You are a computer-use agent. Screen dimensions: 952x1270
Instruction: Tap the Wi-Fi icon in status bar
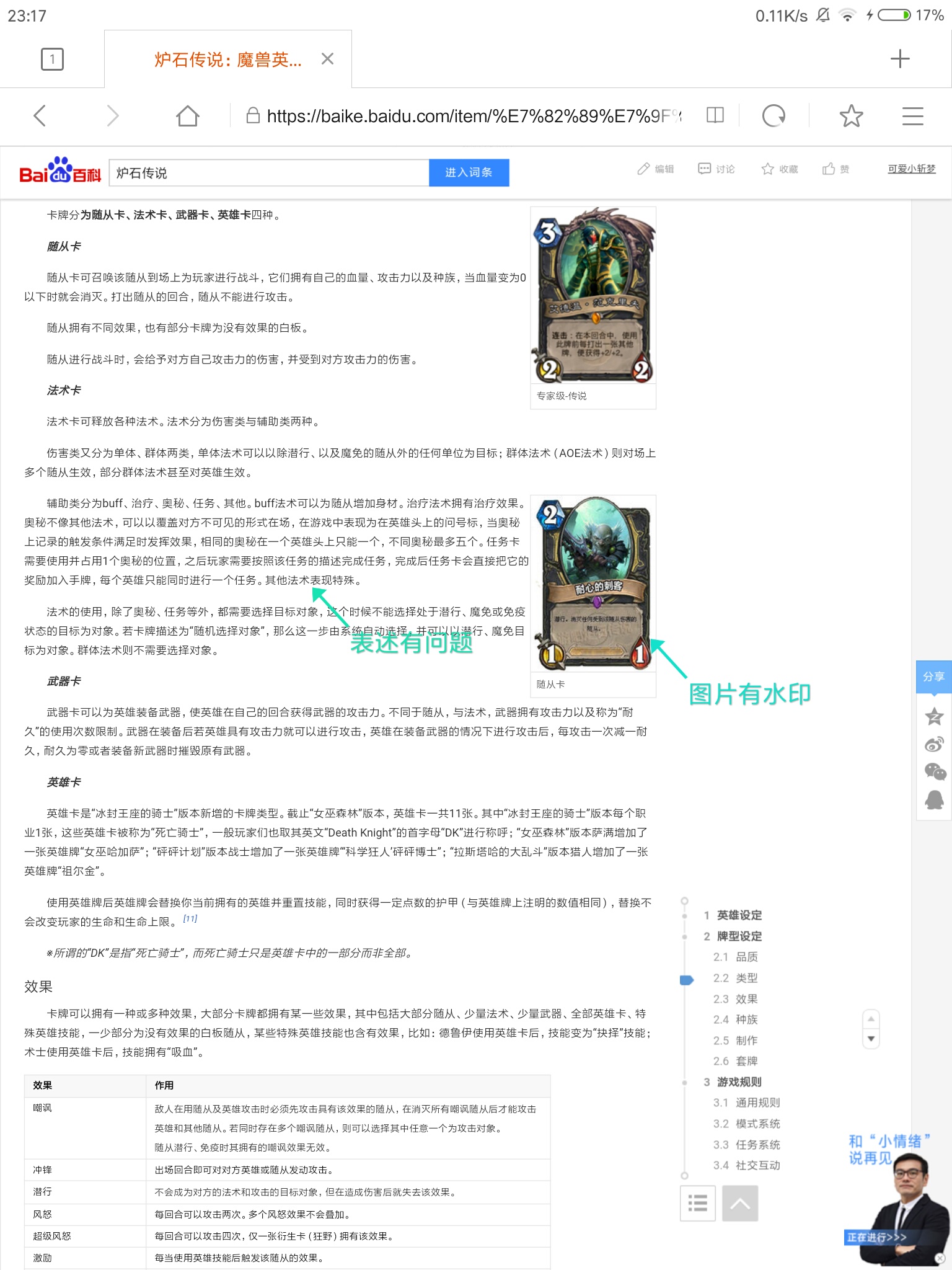coord(847,15)
